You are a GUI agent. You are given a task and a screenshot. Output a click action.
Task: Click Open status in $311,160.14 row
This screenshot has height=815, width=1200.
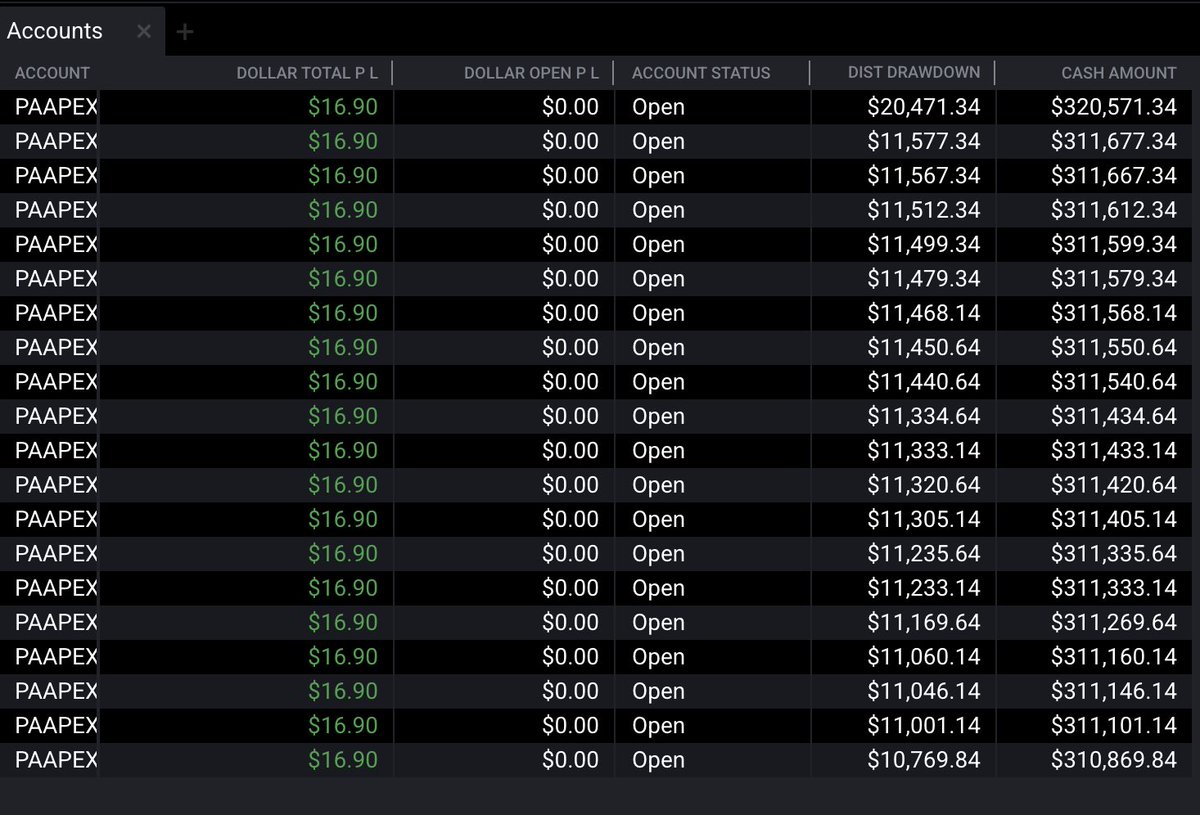click(658, 657)
